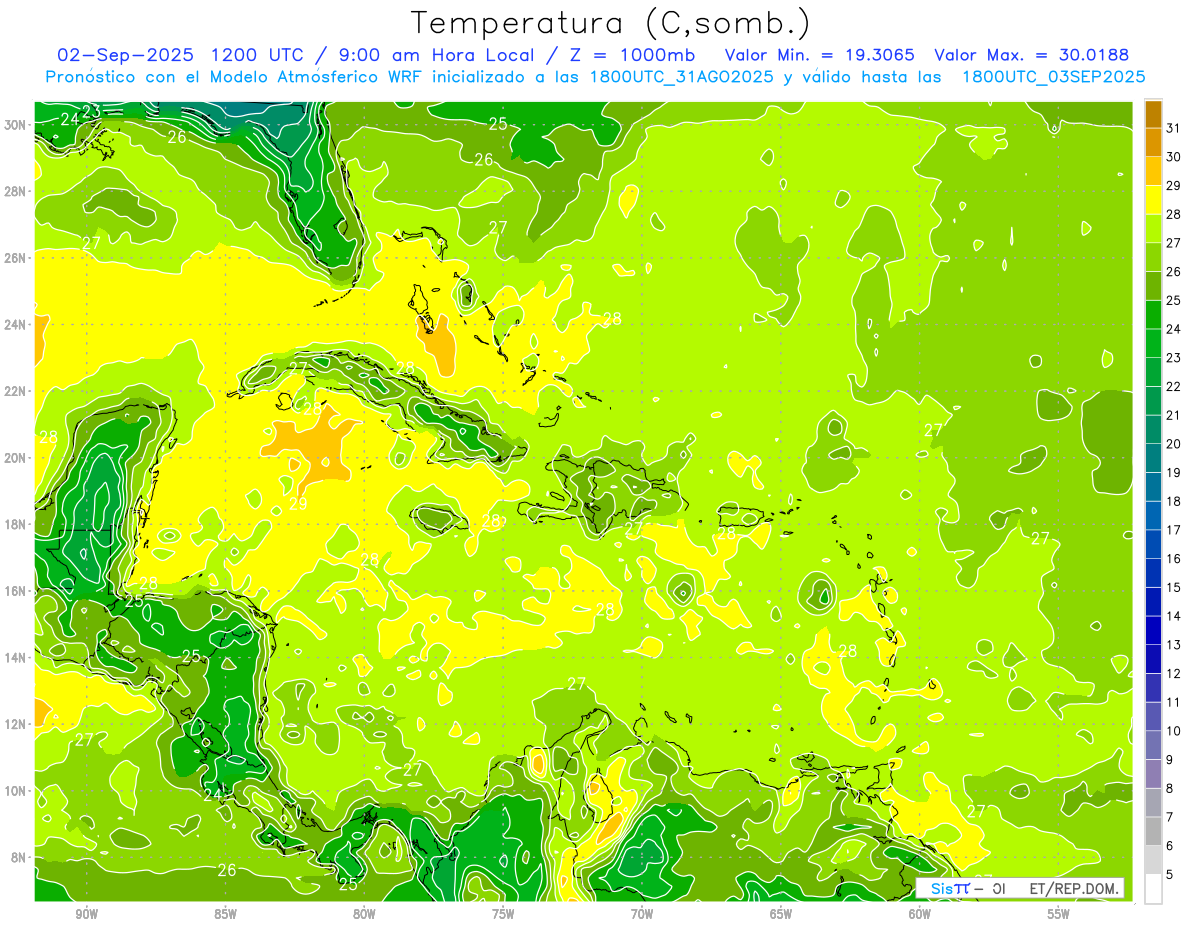This screenshot has height=927, width=1200.
Task: Click the "1800UTC_03SEP2025" valid-until time
Action: [1053, 77]
